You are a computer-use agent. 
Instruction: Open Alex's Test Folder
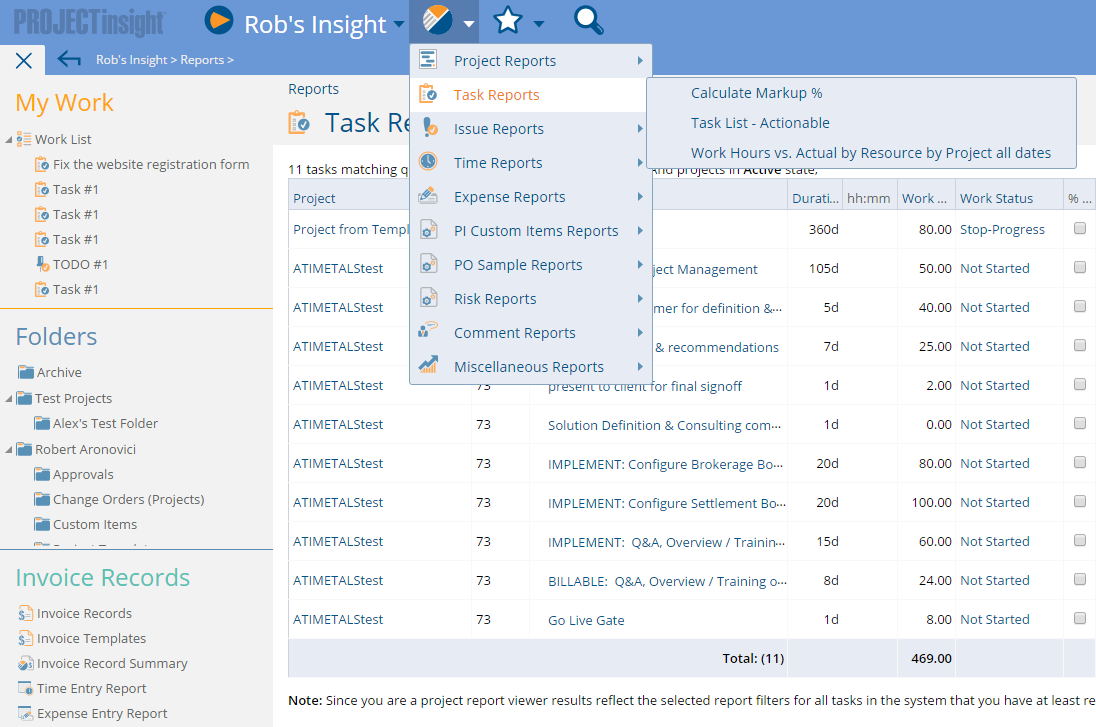point(106,424)
